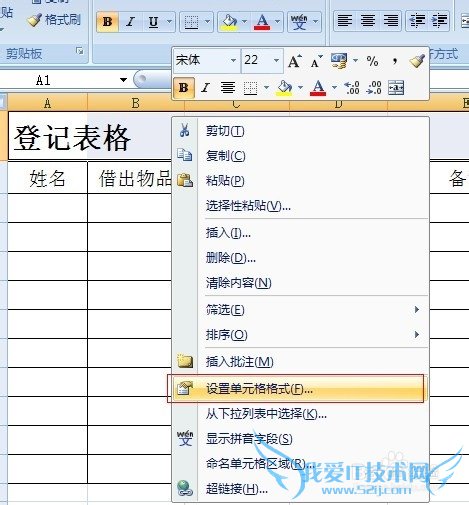Image resolution: width=469 pixels, height=505 pixels.
Task: Open the mini toolbar font size 22 dropdown
Action: (x=276, y=61)
